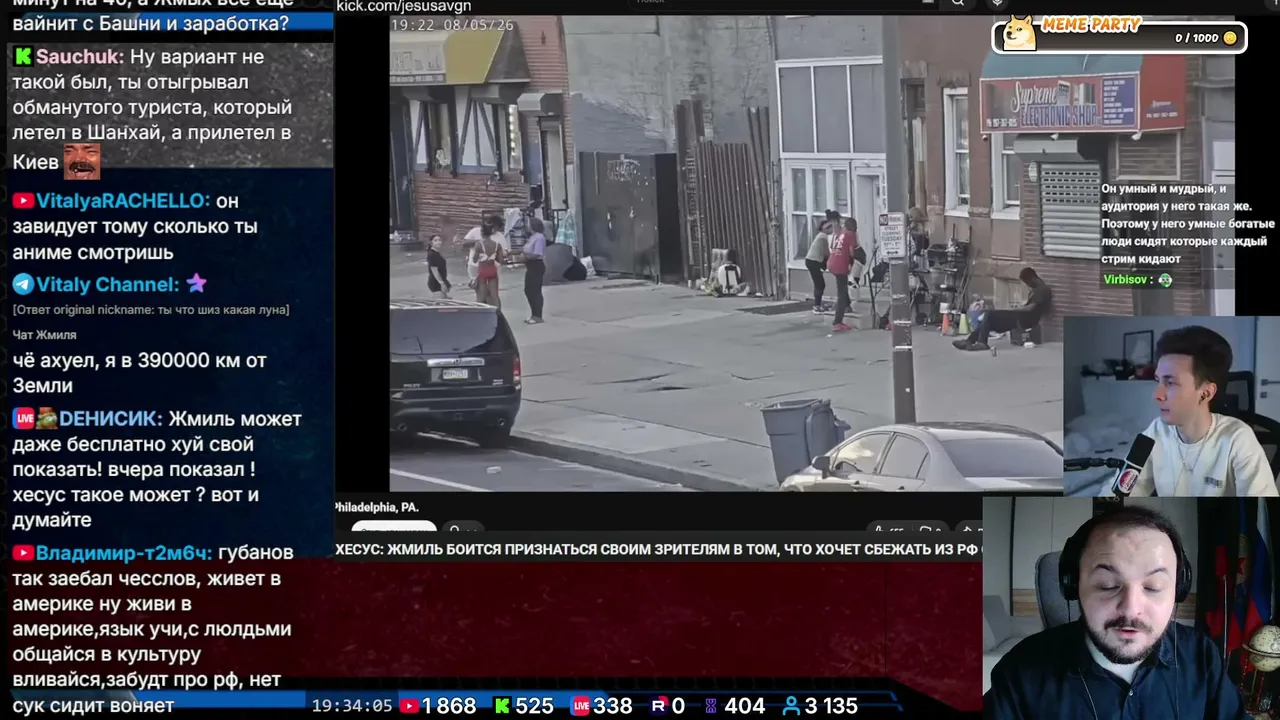Click the laughing face emote in Sauchuk's message
The width and height of the screenshot is (1280, 720).
tap(81, 160)
